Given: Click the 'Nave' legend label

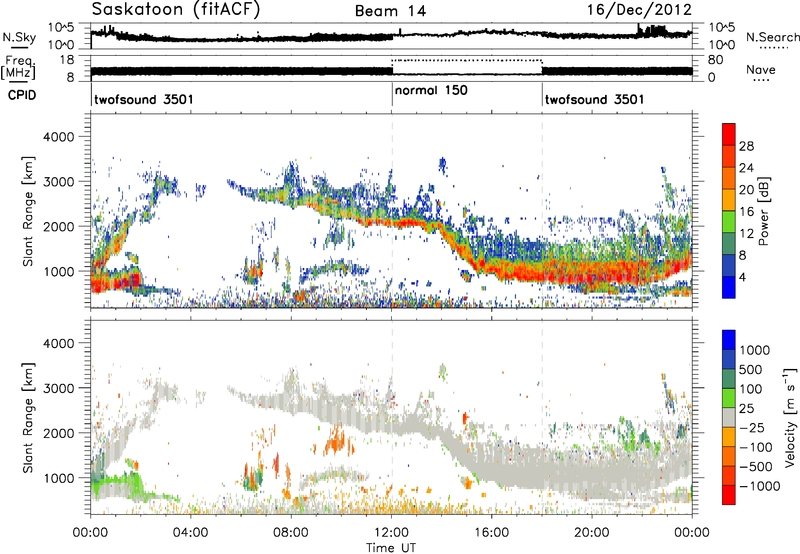Looking at the screenshot, I should [x=761, y=69].
